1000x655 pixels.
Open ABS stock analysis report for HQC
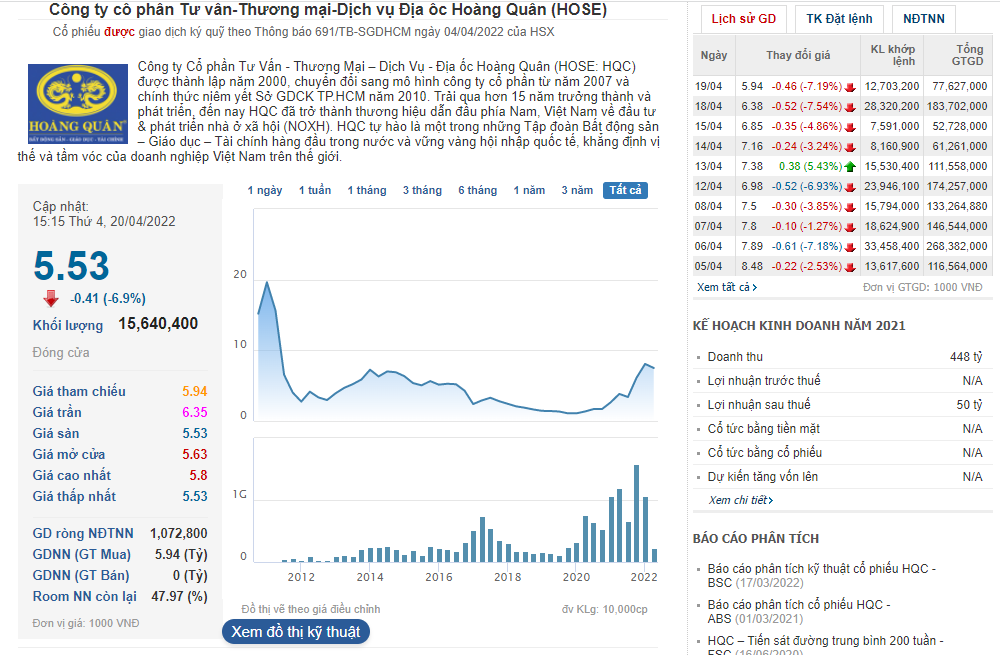798,611
